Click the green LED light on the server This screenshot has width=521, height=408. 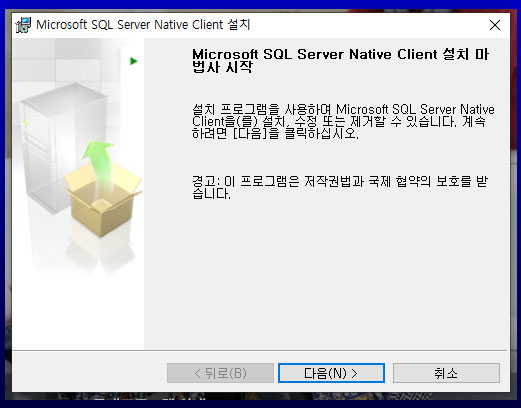26,124
